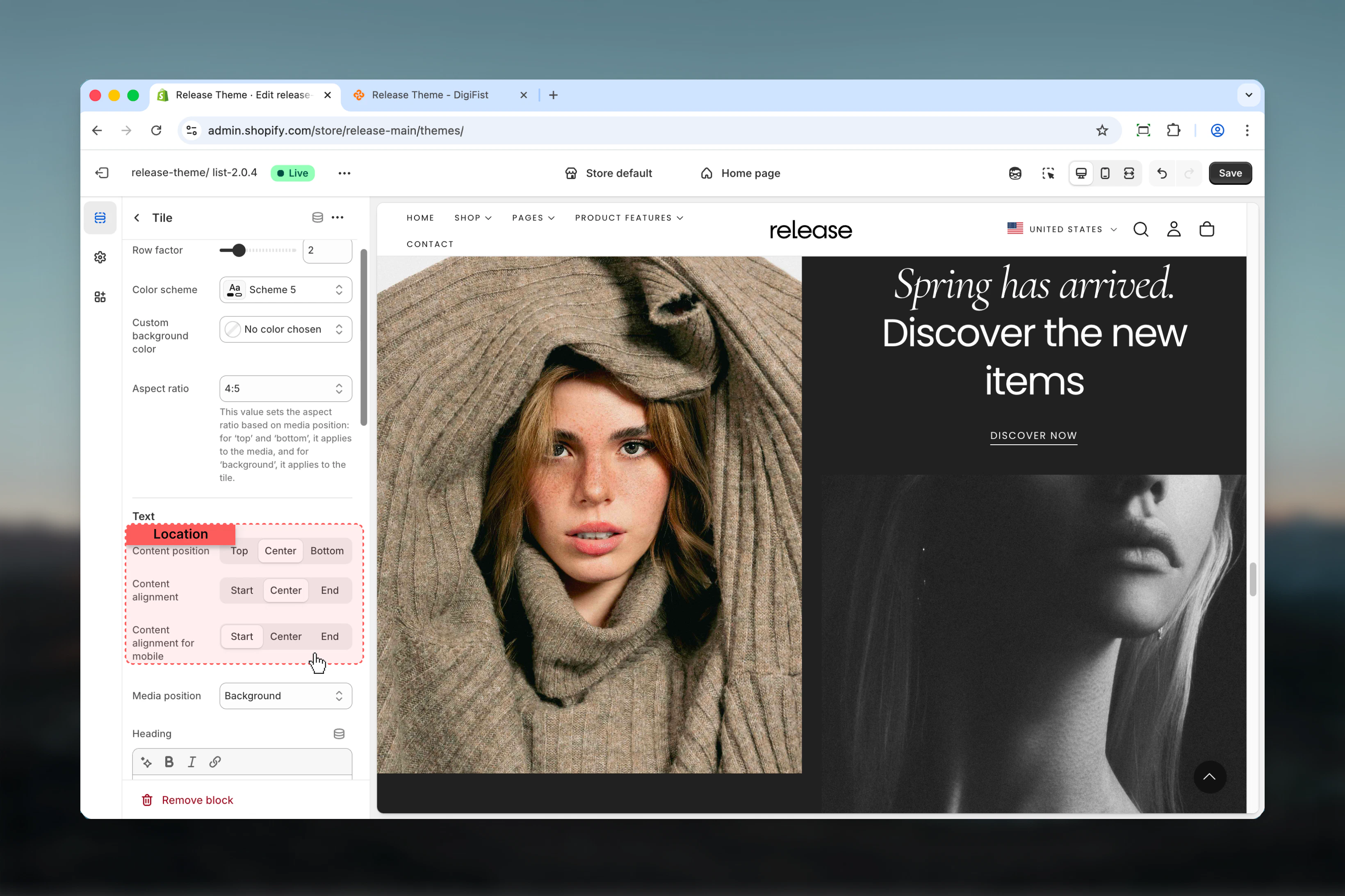Open the Chrome profile icon
The image size is (1345, 896).
[1217, 130]
